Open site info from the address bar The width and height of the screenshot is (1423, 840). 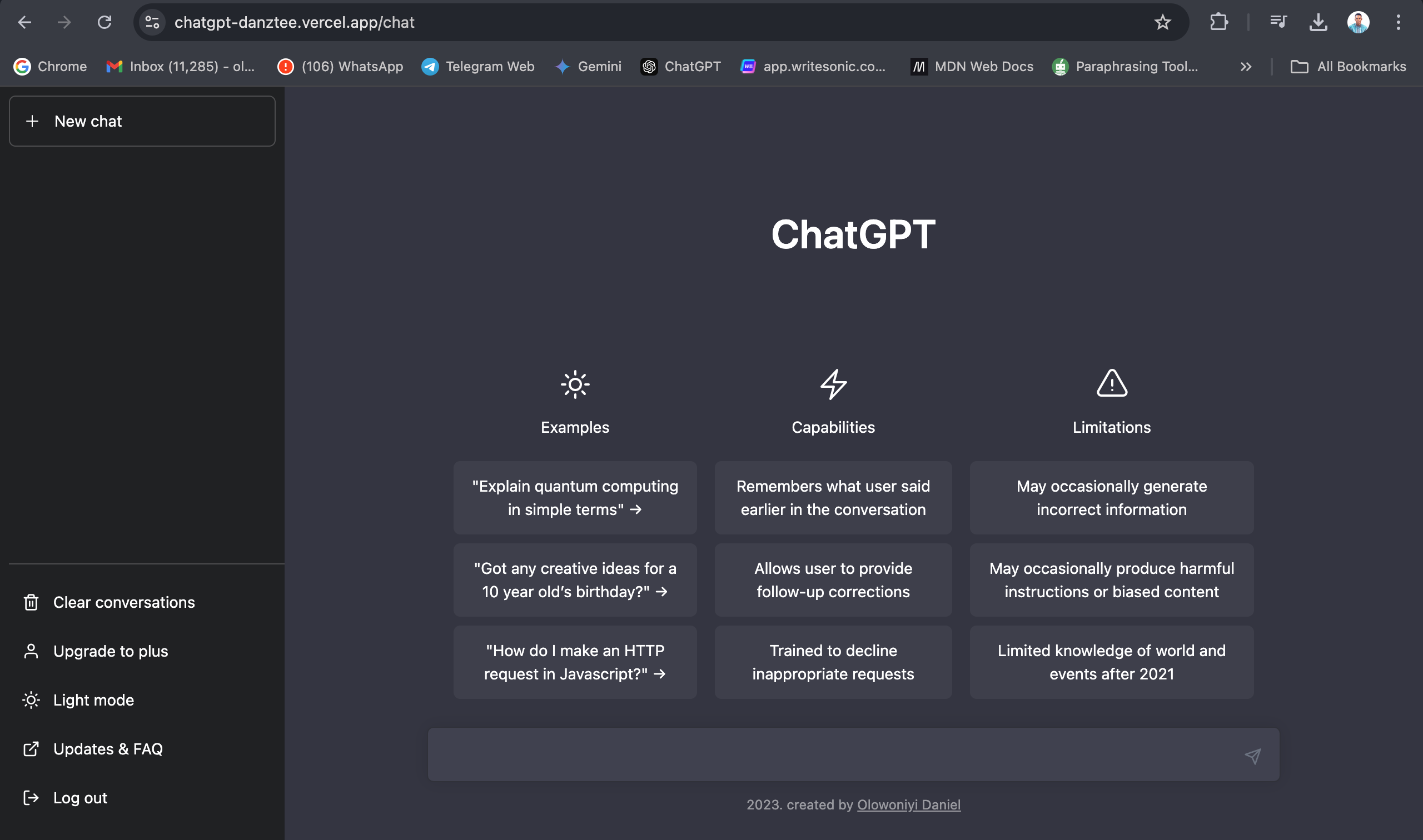pyautogui.click(x=151, y=22)
